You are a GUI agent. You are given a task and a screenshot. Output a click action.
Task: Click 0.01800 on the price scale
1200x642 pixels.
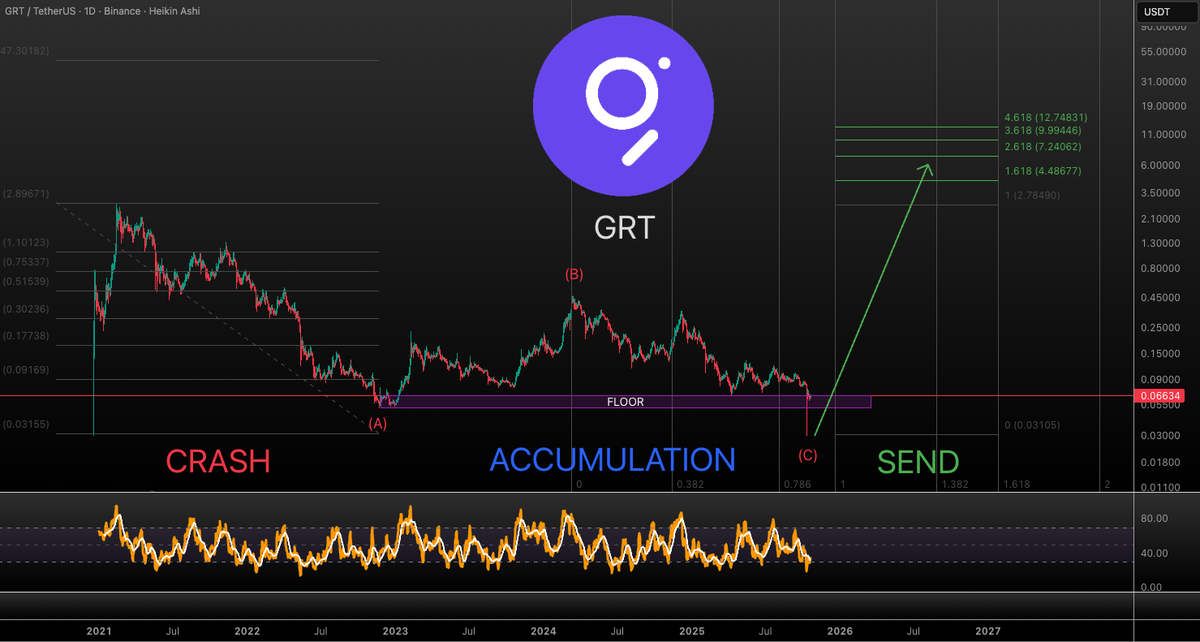[x=1163, y=462]
